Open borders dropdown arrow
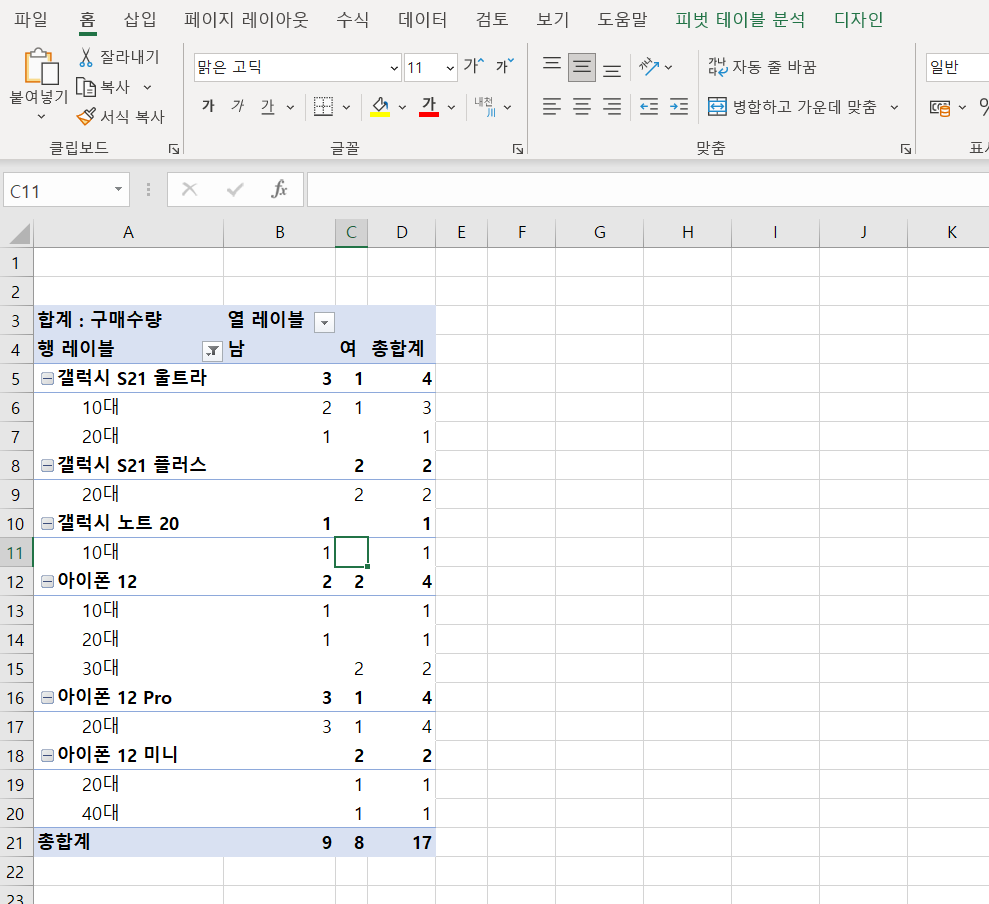The width and height of the screenshot is (989, 904). click(346, 107)
